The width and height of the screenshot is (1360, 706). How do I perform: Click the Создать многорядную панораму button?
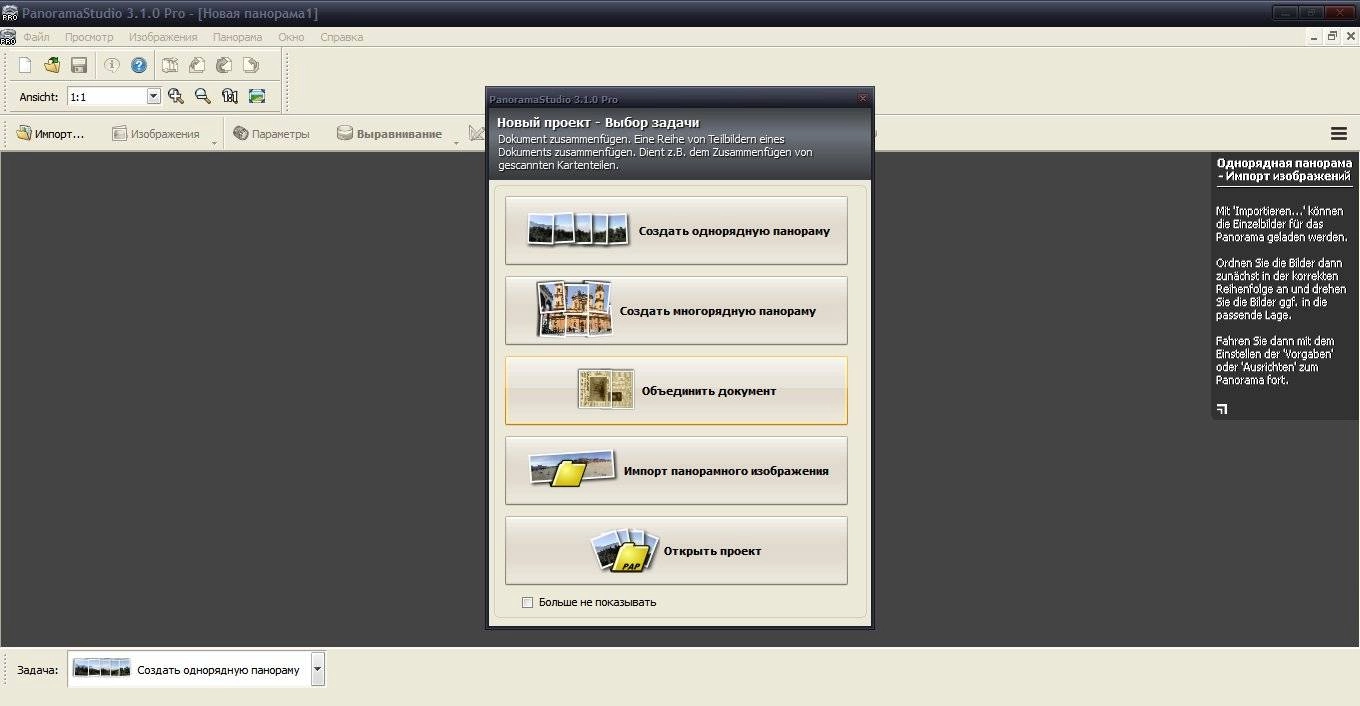pyautogui.click(x=676, y=310)
